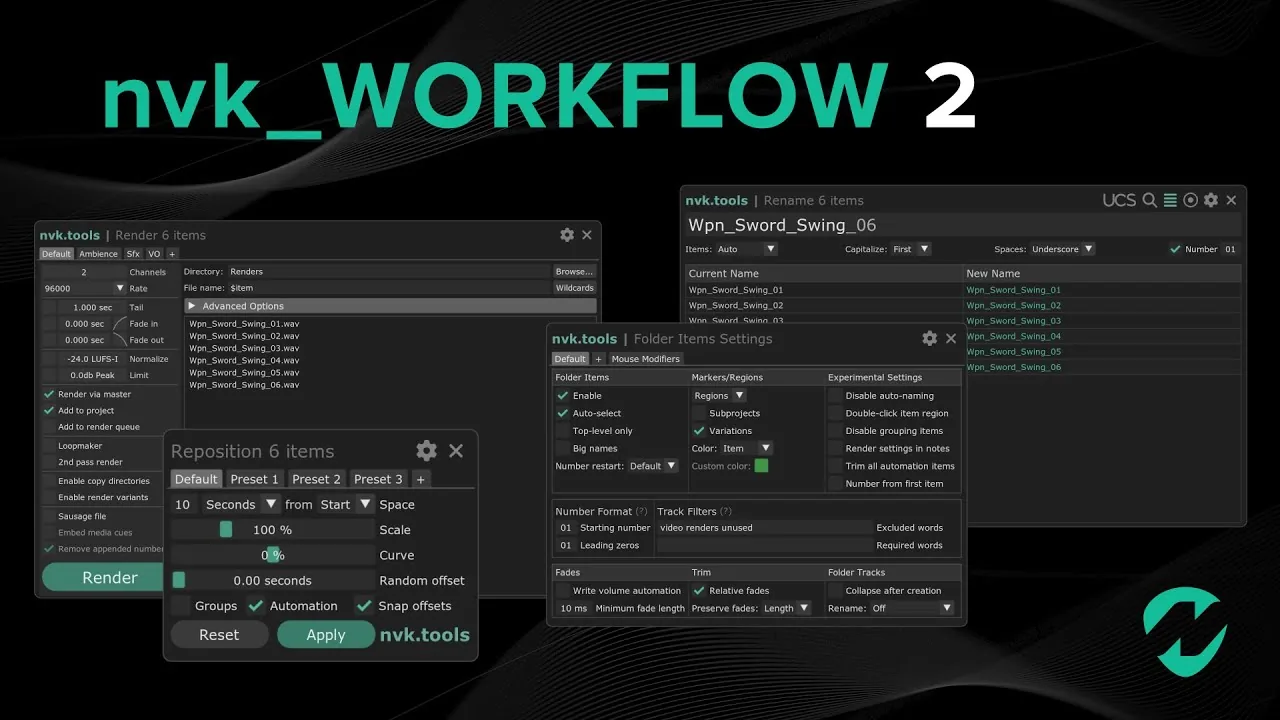Toggle Variations checkbox under Markers/Regions

point(699,431)
